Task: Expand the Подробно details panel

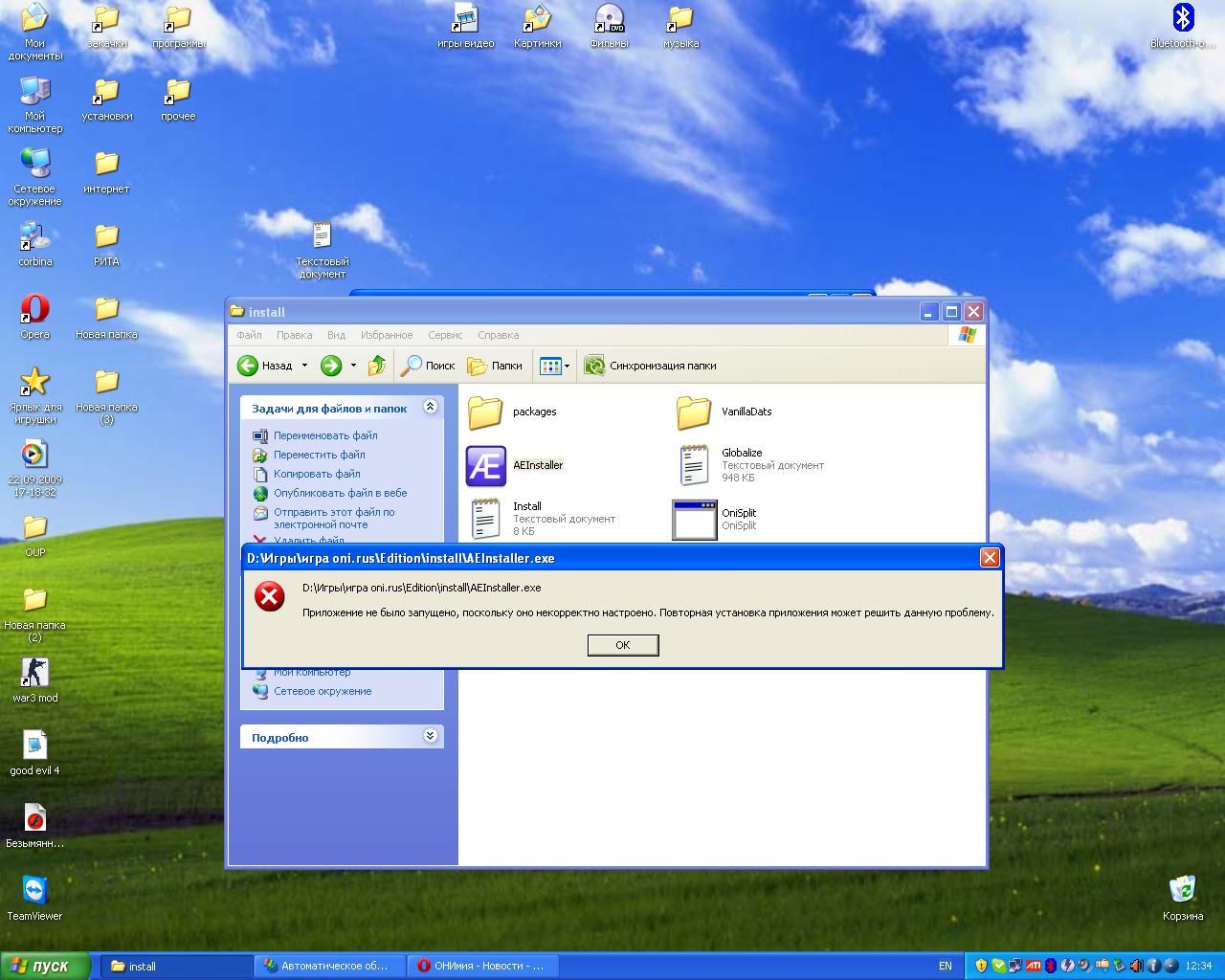Action: click(430, 736)
